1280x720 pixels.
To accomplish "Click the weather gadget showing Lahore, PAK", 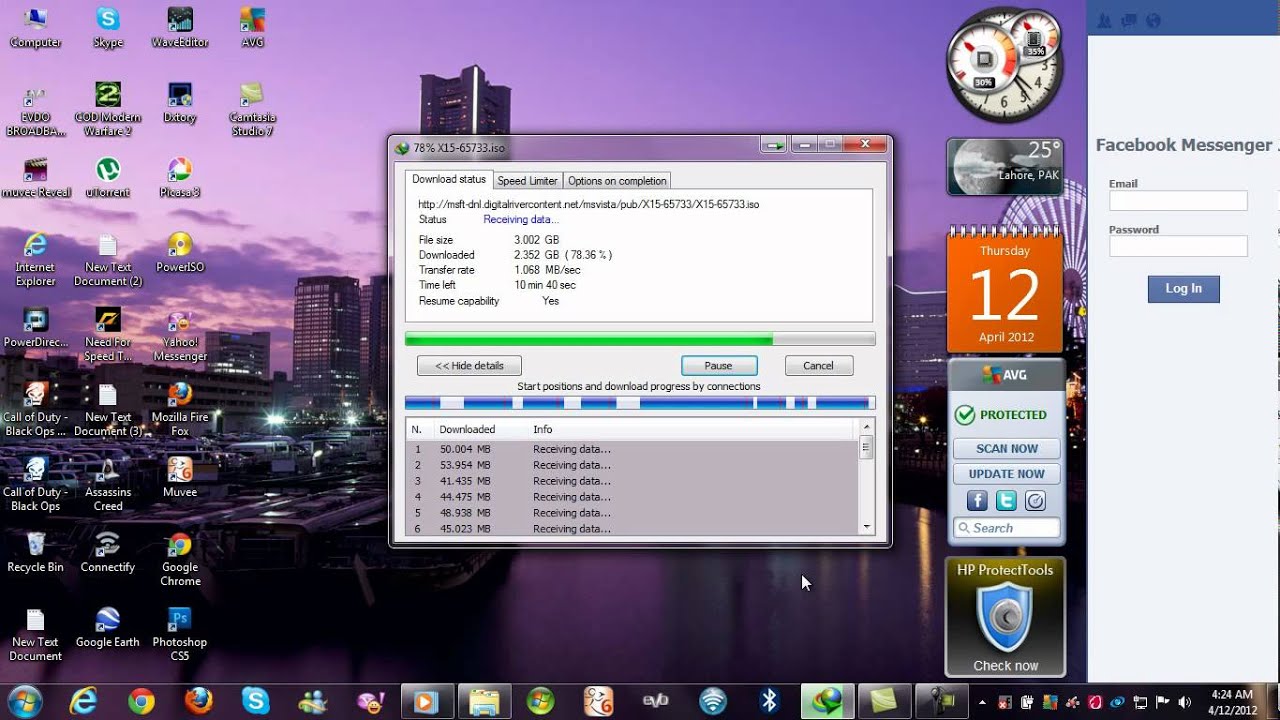I will tap(1004, 166).
